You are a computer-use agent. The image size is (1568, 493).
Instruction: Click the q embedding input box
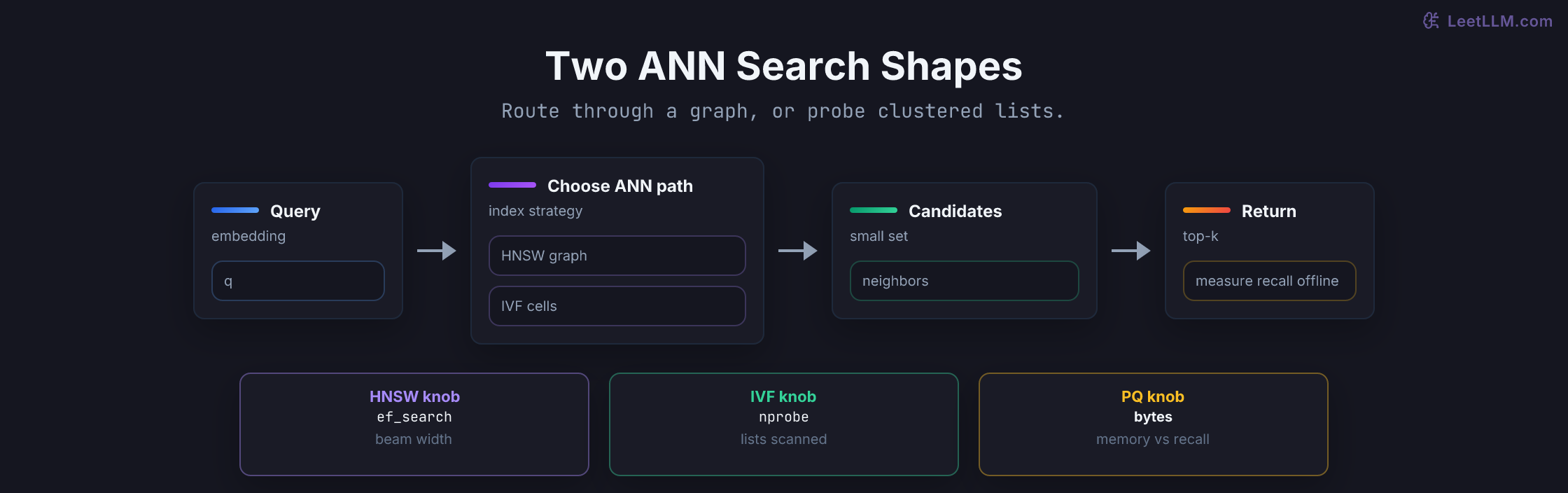[x=298, y=281]
